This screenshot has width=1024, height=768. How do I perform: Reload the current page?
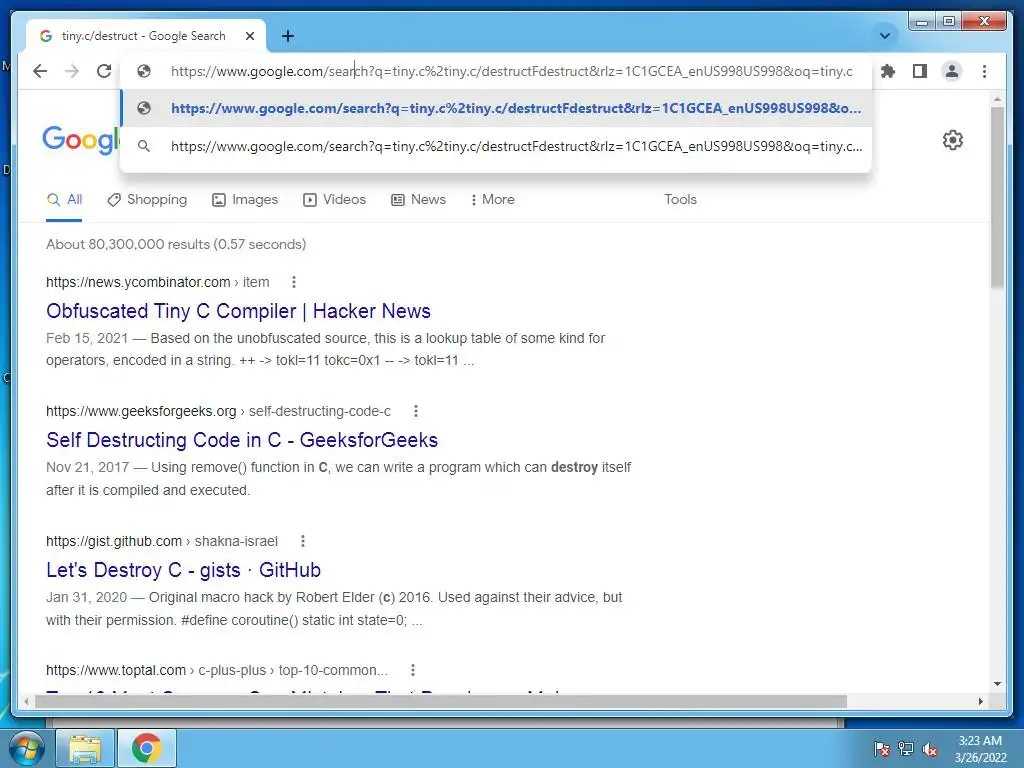click(104, 71)
